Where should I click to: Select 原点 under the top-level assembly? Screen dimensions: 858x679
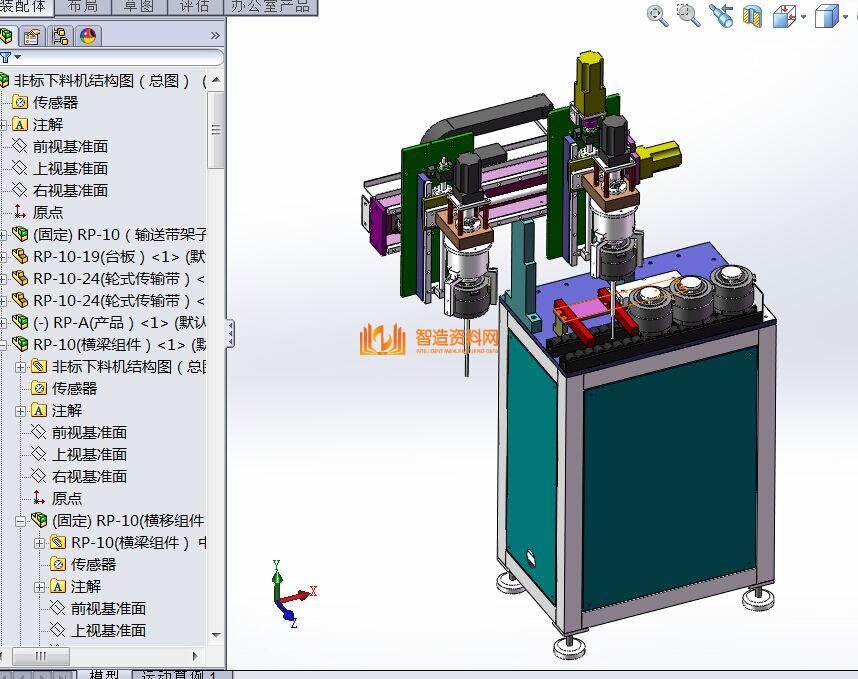pos(47,212)
